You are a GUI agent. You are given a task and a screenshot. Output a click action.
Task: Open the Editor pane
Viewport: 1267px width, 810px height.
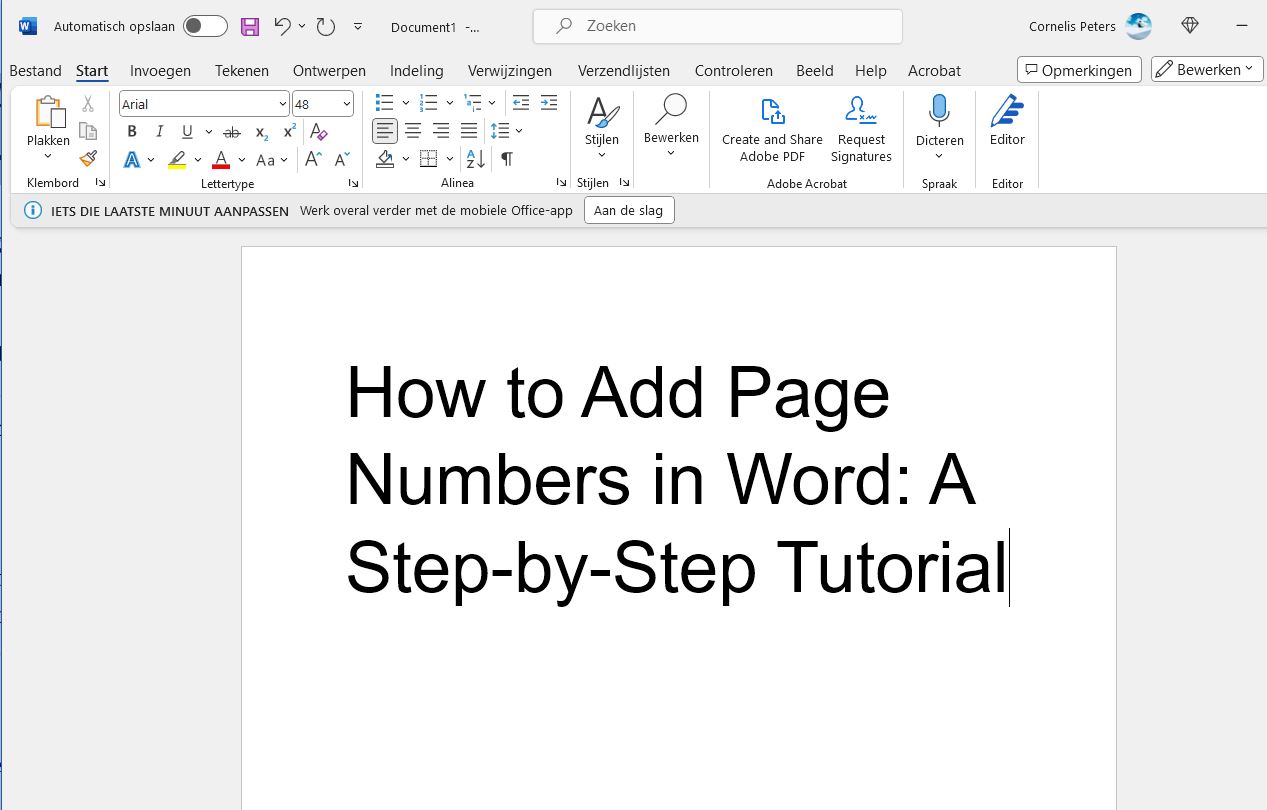coord(1006,120)
